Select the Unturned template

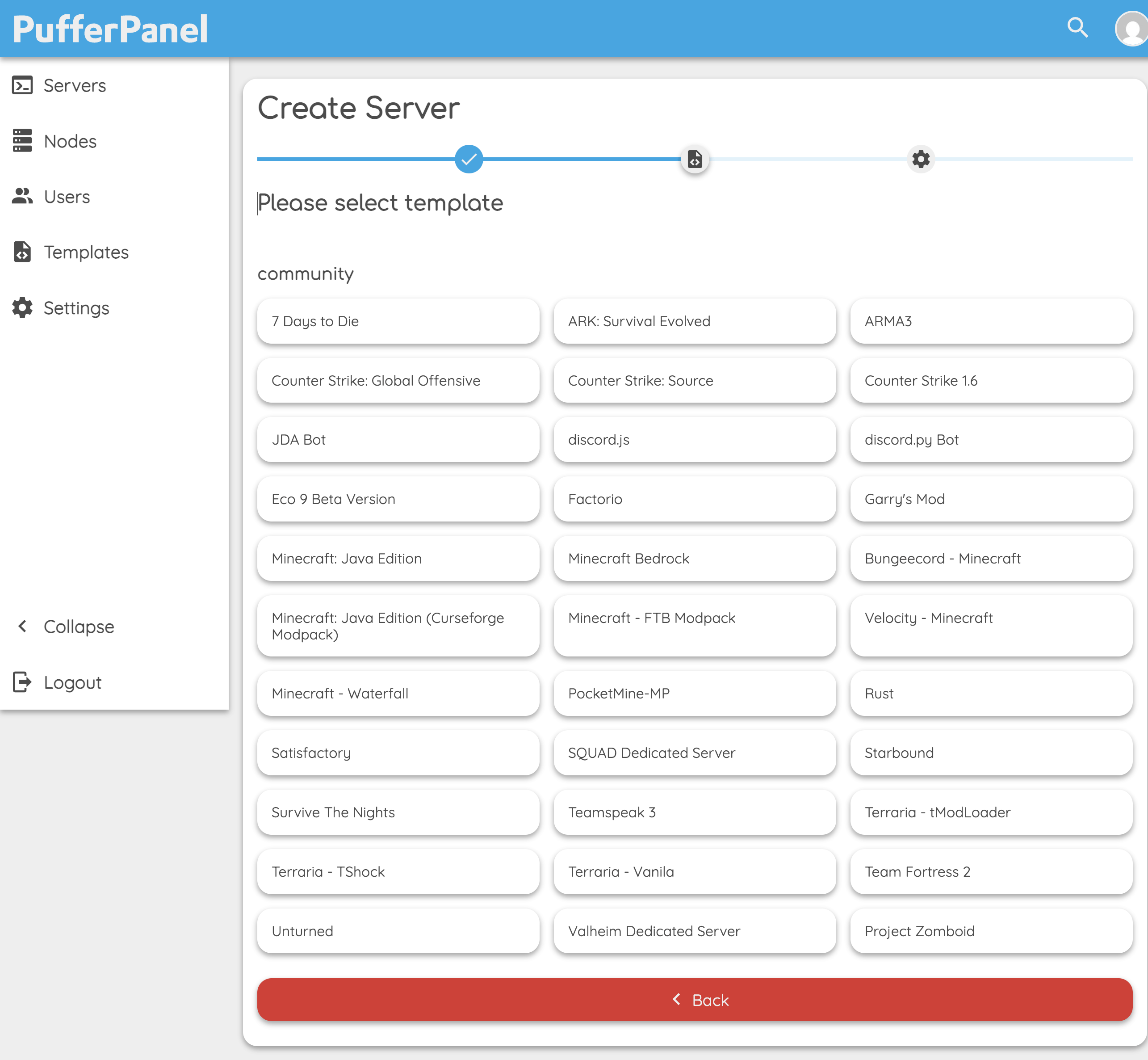398,931
